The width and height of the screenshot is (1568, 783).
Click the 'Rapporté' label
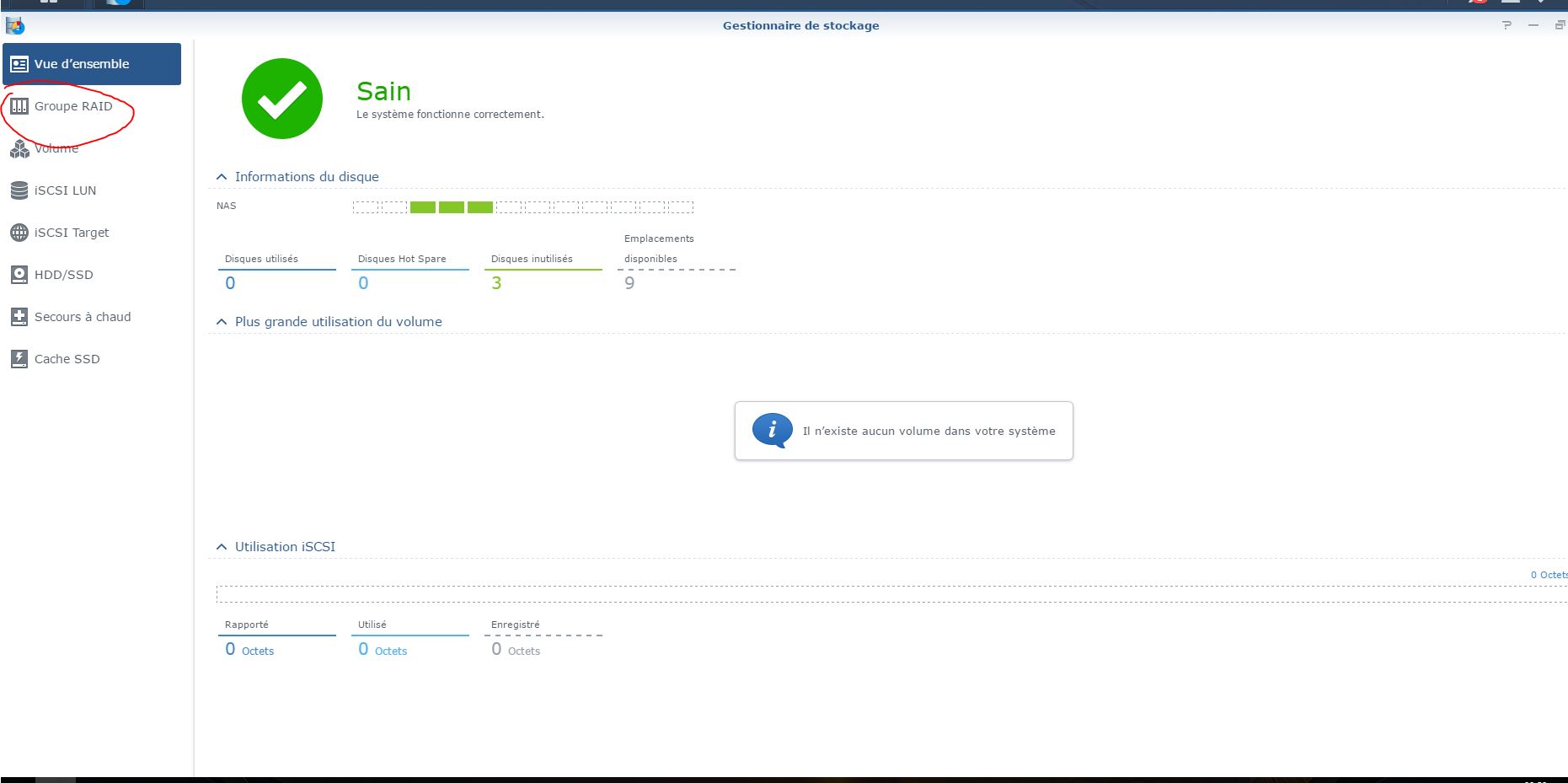pyautogui.click(x=247, y=625)
